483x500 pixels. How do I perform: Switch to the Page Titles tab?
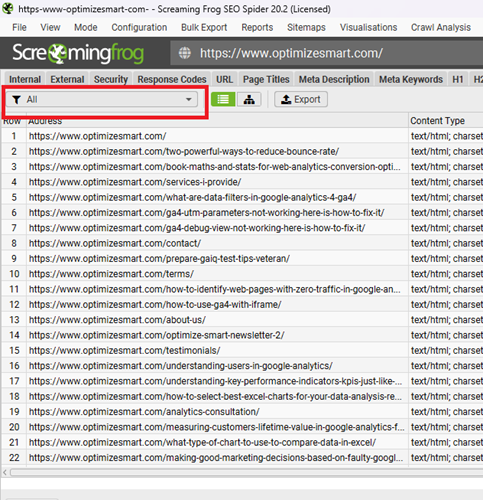266,79
